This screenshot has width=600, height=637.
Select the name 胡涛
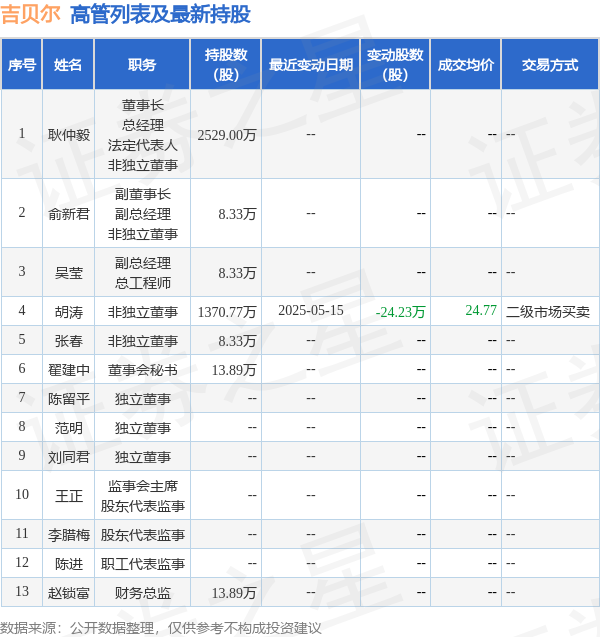[x=69, y=312]
